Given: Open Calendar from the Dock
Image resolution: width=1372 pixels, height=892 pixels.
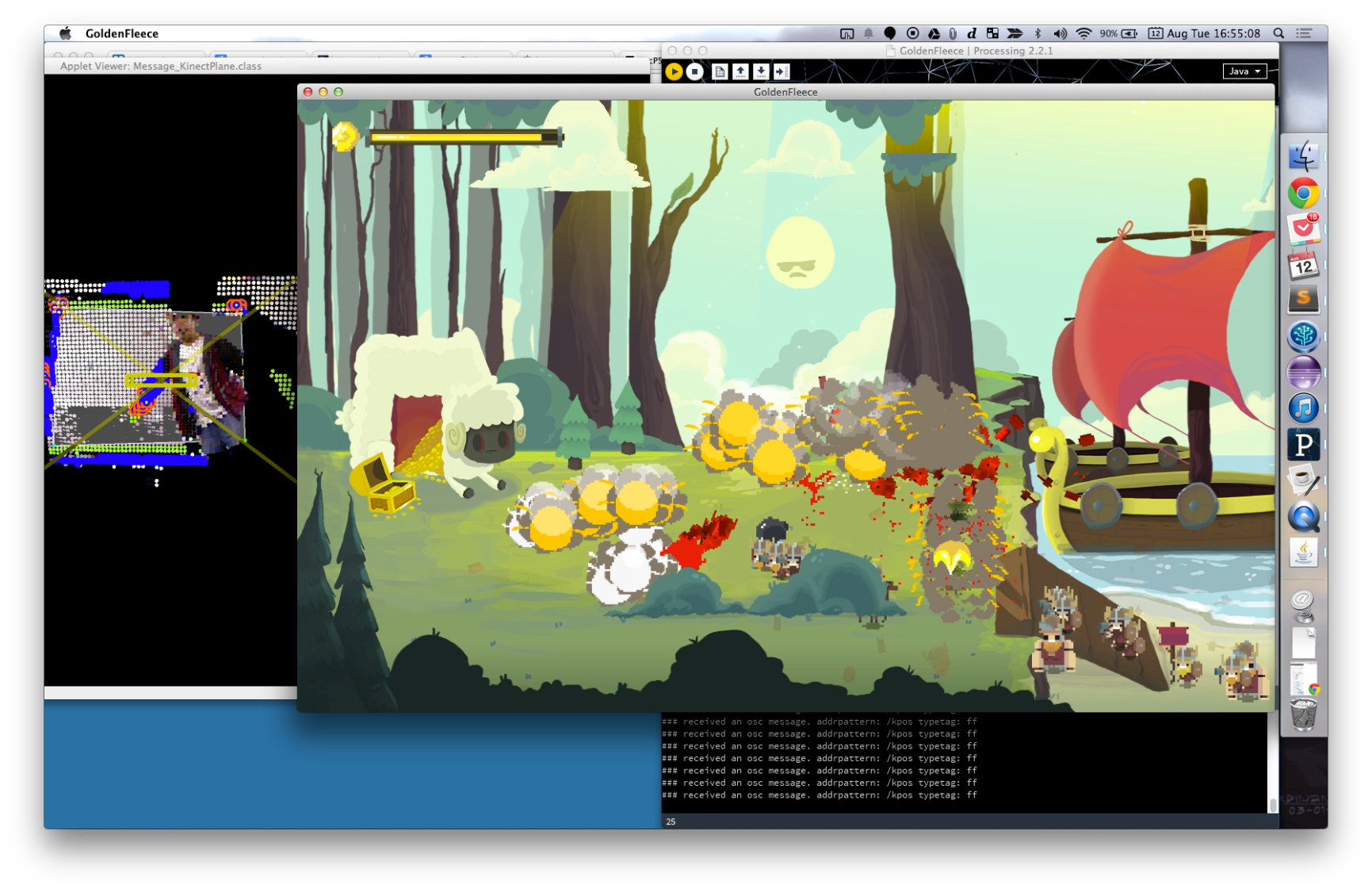Looking at the screenshot, I should coord(1303,265).
